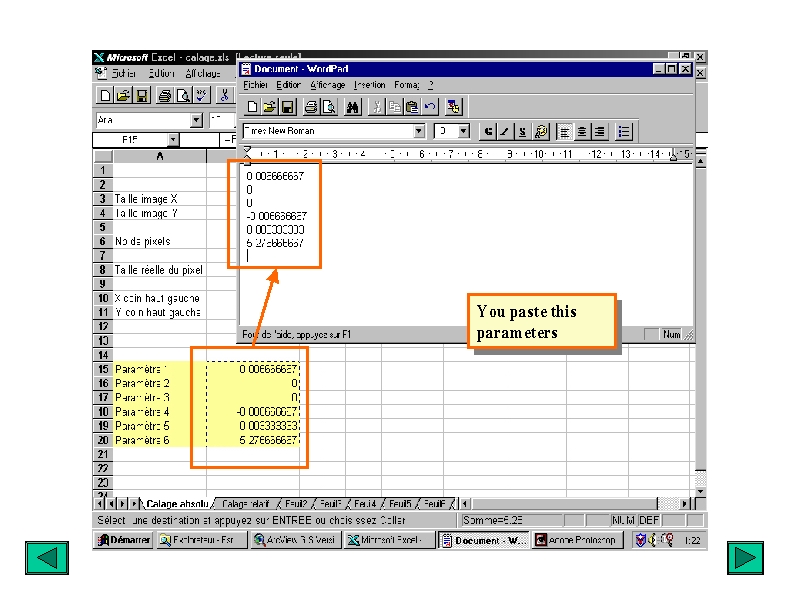Switch to Feuil5 sheet tab
The height and width of the screenshot is (600, 800).
400,504
